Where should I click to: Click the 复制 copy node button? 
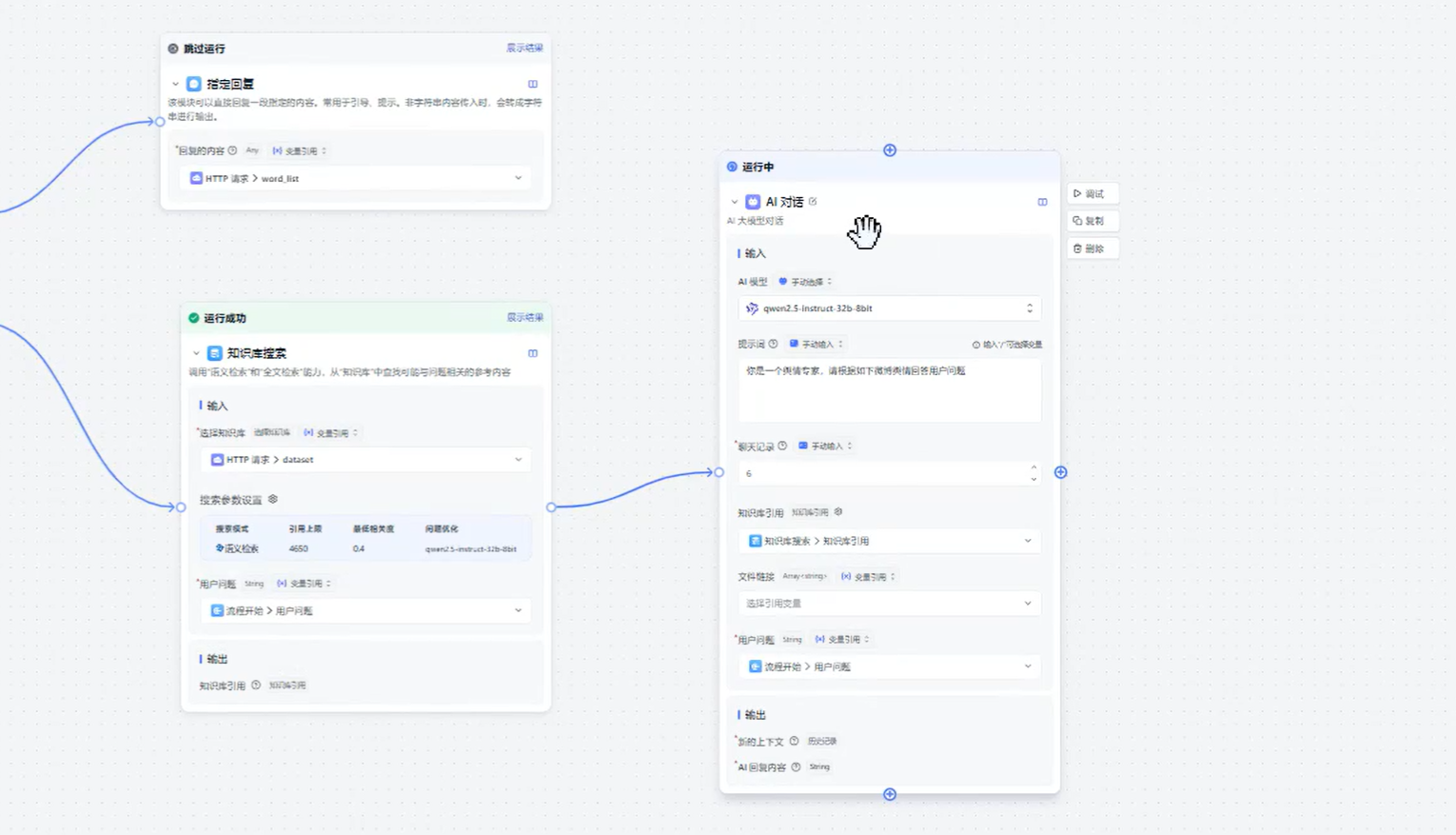pyautogui.click(x=1090, y=221)
